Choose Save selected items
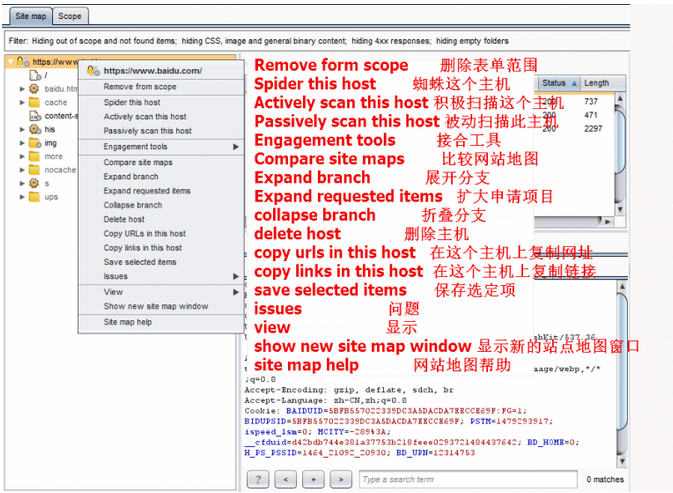The width and height of the screenshot is (673, 493). click(x=161, y=262)
